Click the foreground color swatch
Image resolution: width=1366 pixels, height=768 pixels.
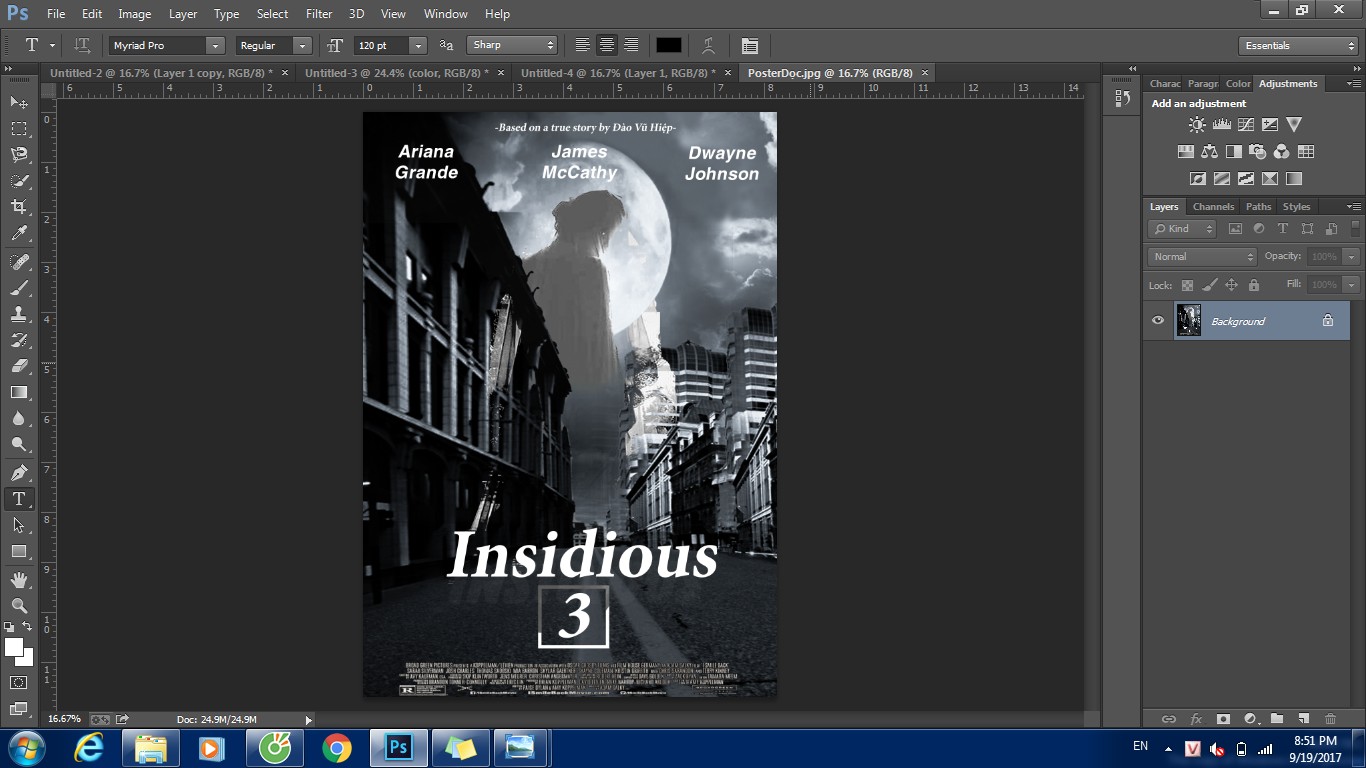[x=14, y=647]
